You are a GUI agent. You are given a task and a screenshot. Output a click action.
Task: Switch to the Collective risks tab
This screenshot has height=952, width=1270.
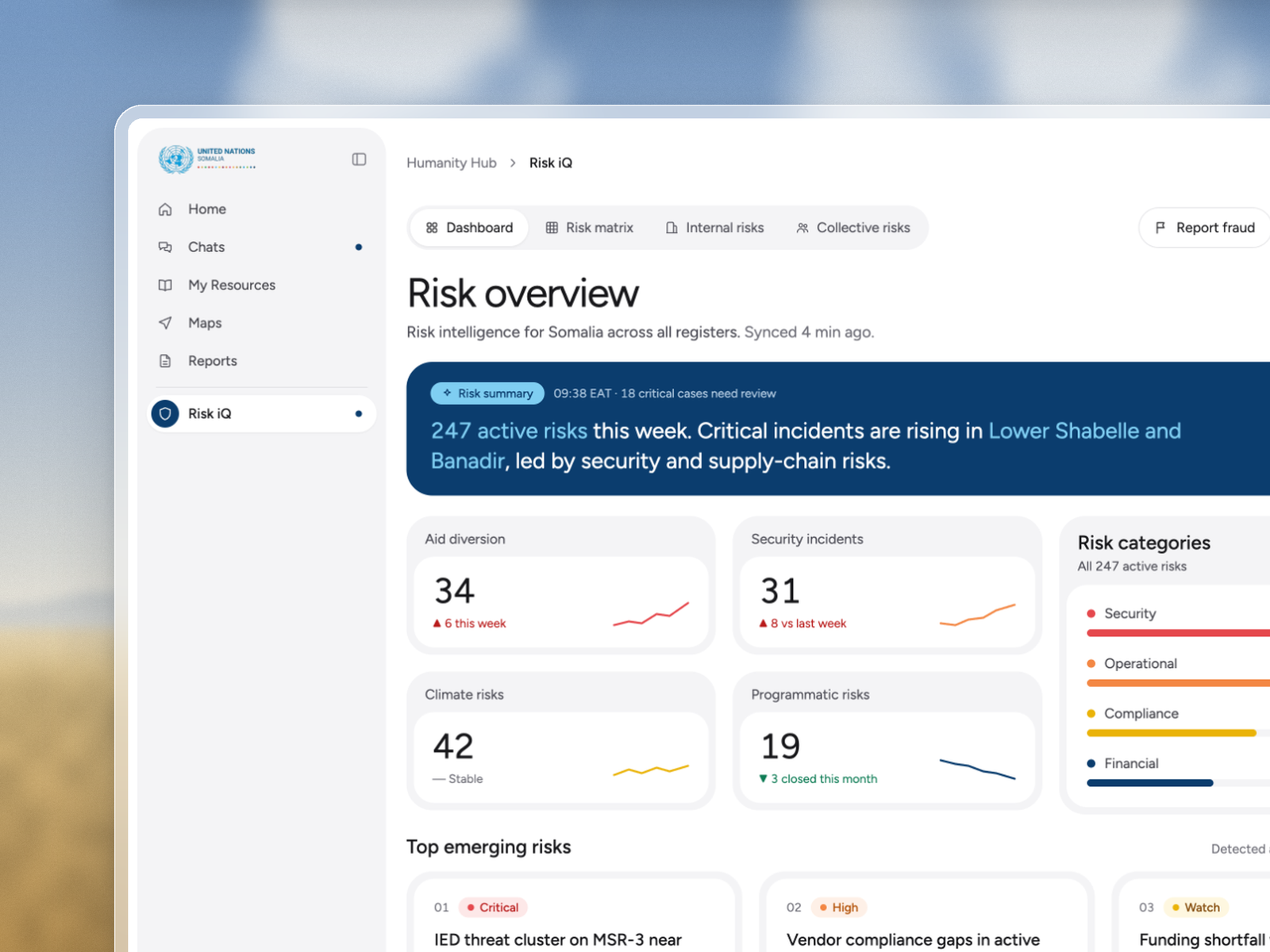tap(853, 228)
